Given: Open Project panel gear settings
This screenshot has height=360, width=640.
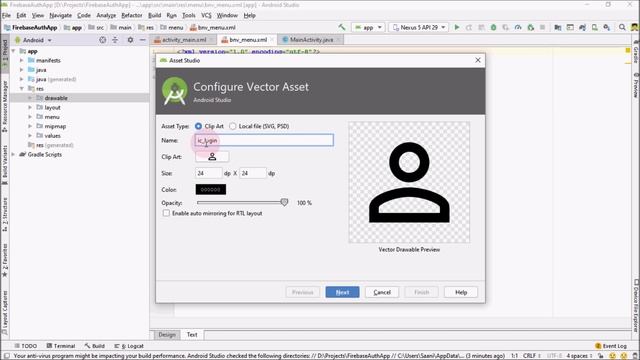Looking at the screenshot, I should coord(130,40).
